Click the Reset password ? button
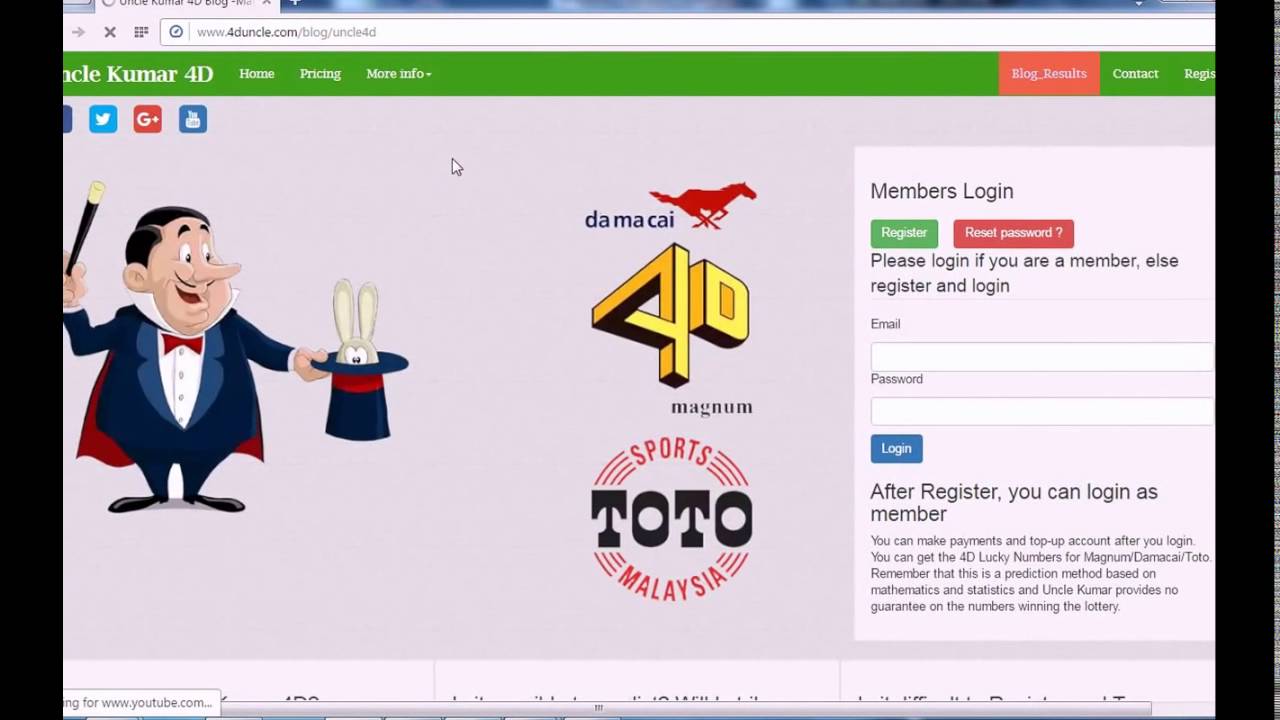 (1013, 233)
